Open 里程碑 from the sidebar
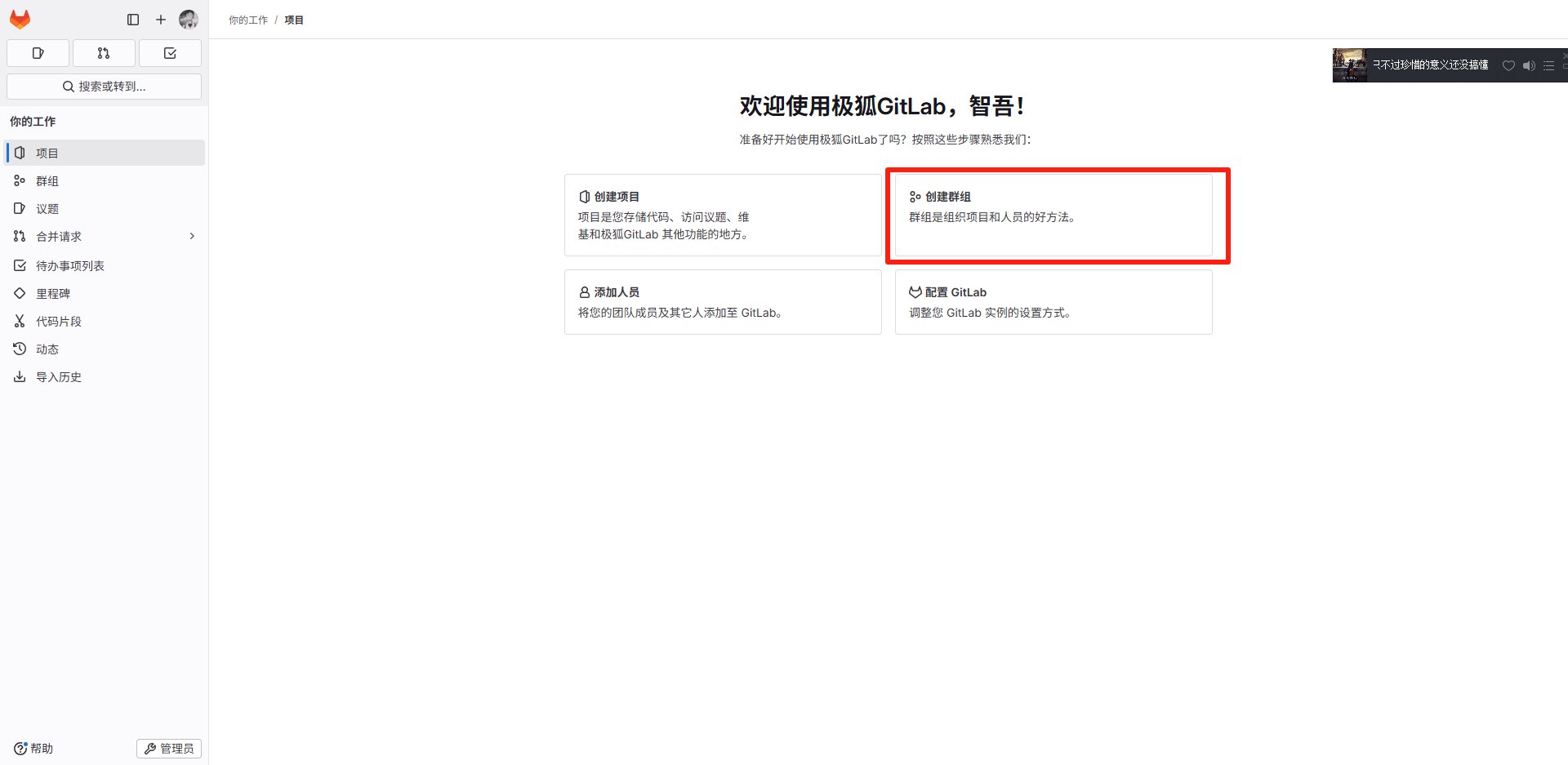 53,294
